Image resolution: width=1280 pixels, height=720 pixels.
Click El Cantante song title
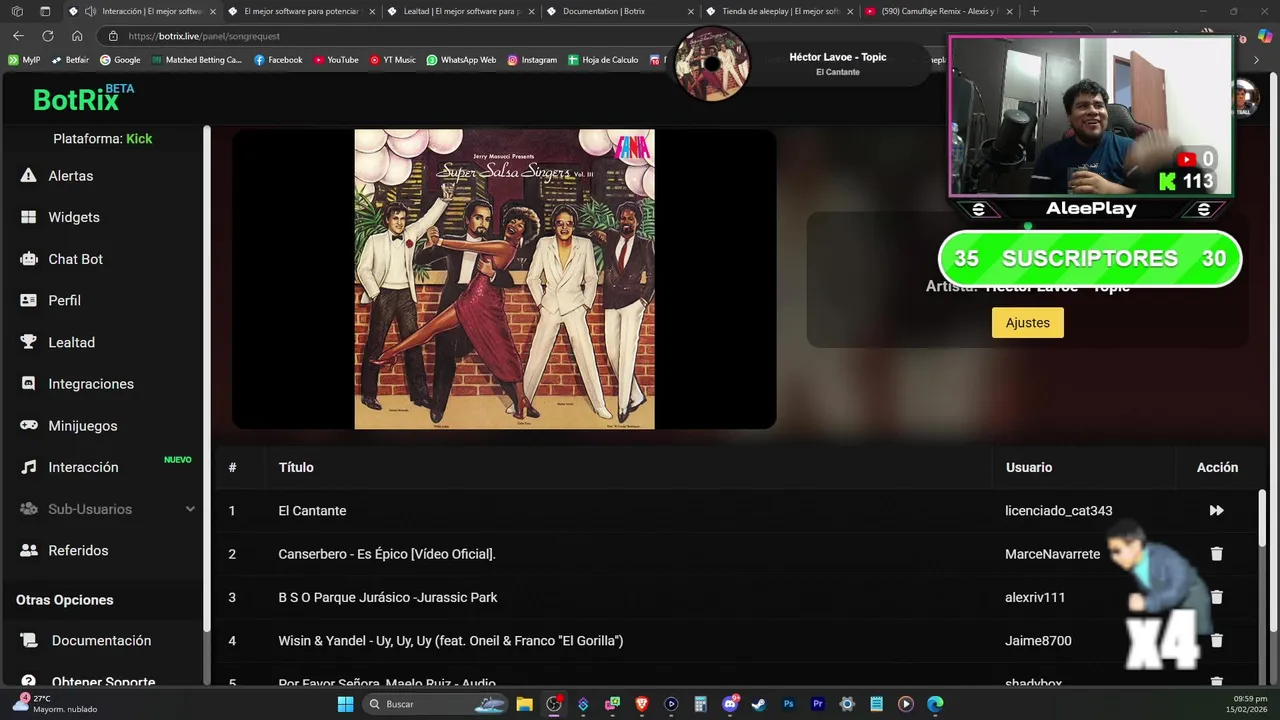coord(312,511)
